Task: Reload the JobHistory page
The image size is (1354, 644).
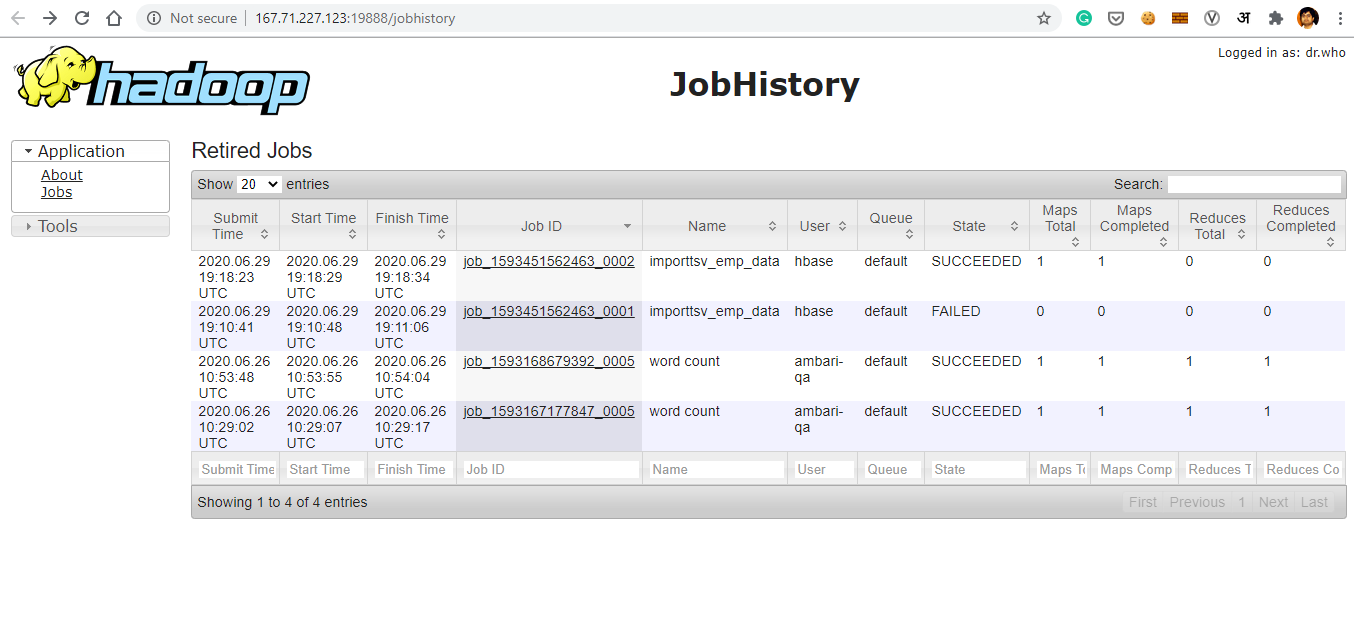Action: tap(82, 17)
